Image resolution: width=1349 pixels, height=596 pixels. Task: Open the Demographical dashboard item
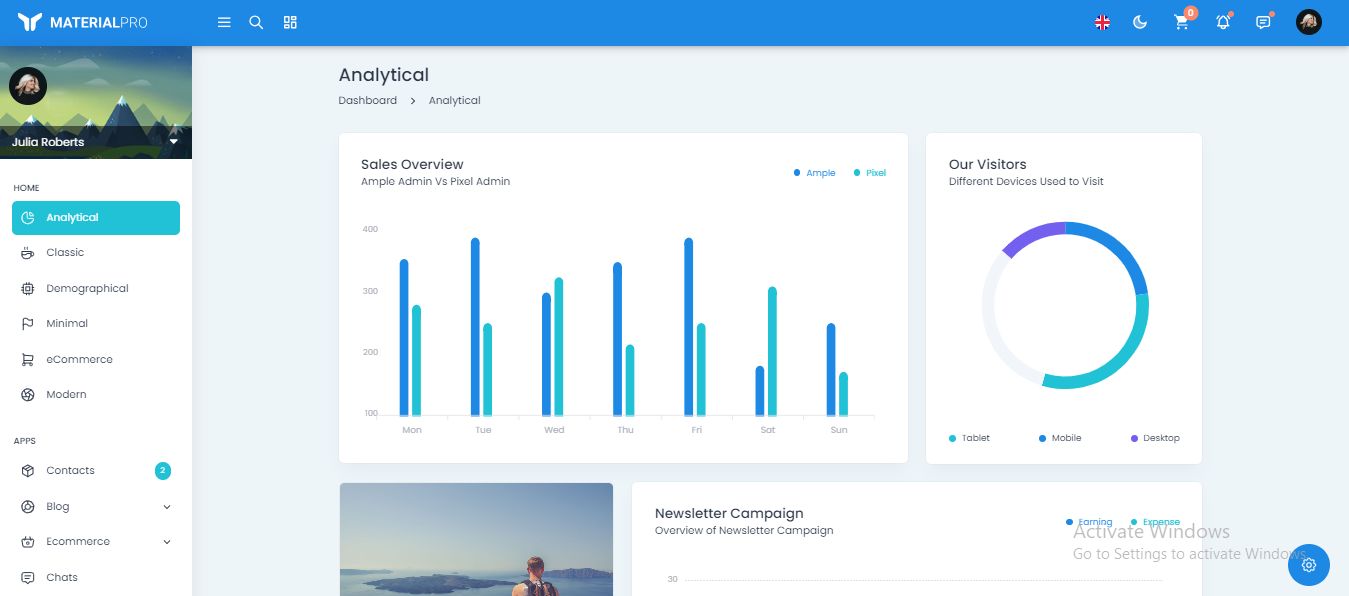[x=87, y=289]
